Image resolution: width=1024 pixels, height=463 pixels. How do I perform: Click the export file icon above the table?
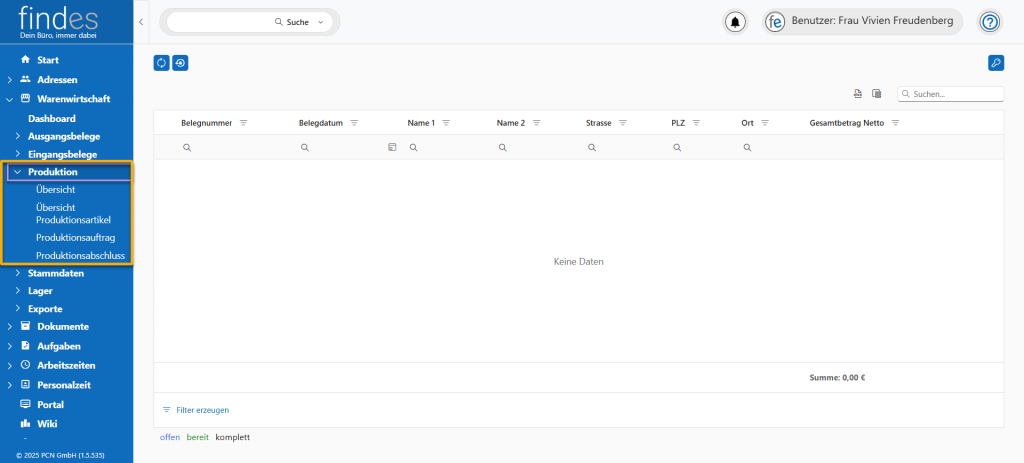(858, 94)
